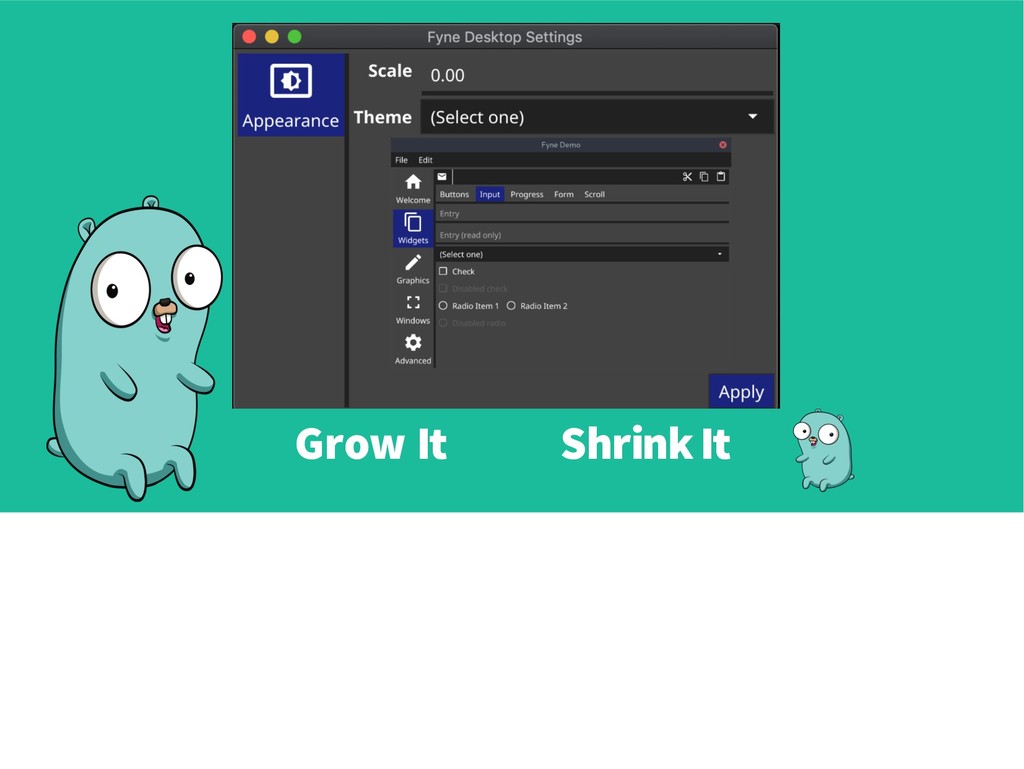Open the Advanced gear icon in Fyne Demo
The width and height of the screenshot is (1024, 769).
click(413, 342)
